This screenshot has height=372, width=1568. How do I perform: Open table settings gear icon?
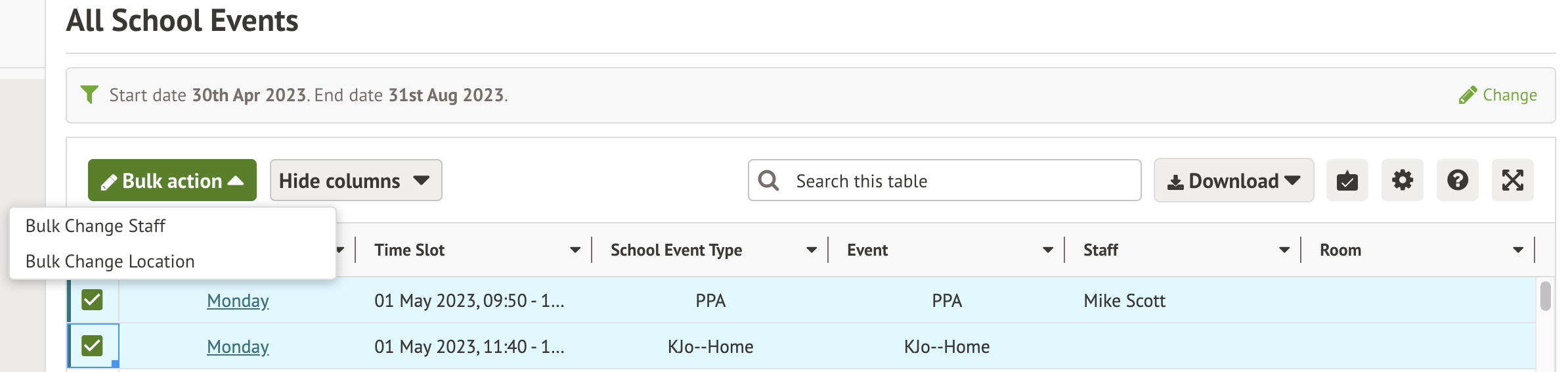pyautogui.click(x=1402, y=180)
